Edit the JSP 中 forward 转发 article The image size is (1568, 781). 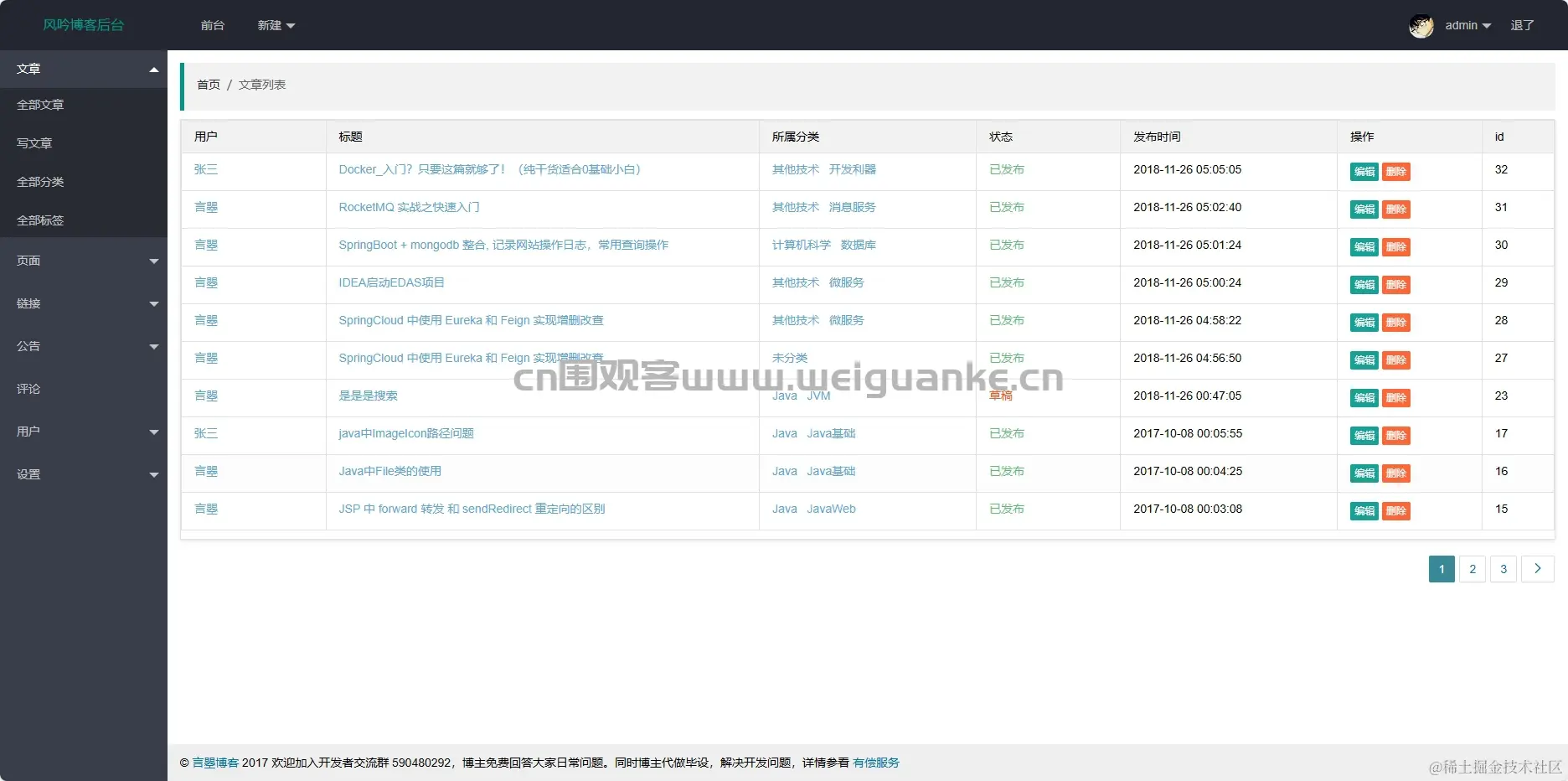tap(1364, 511)
